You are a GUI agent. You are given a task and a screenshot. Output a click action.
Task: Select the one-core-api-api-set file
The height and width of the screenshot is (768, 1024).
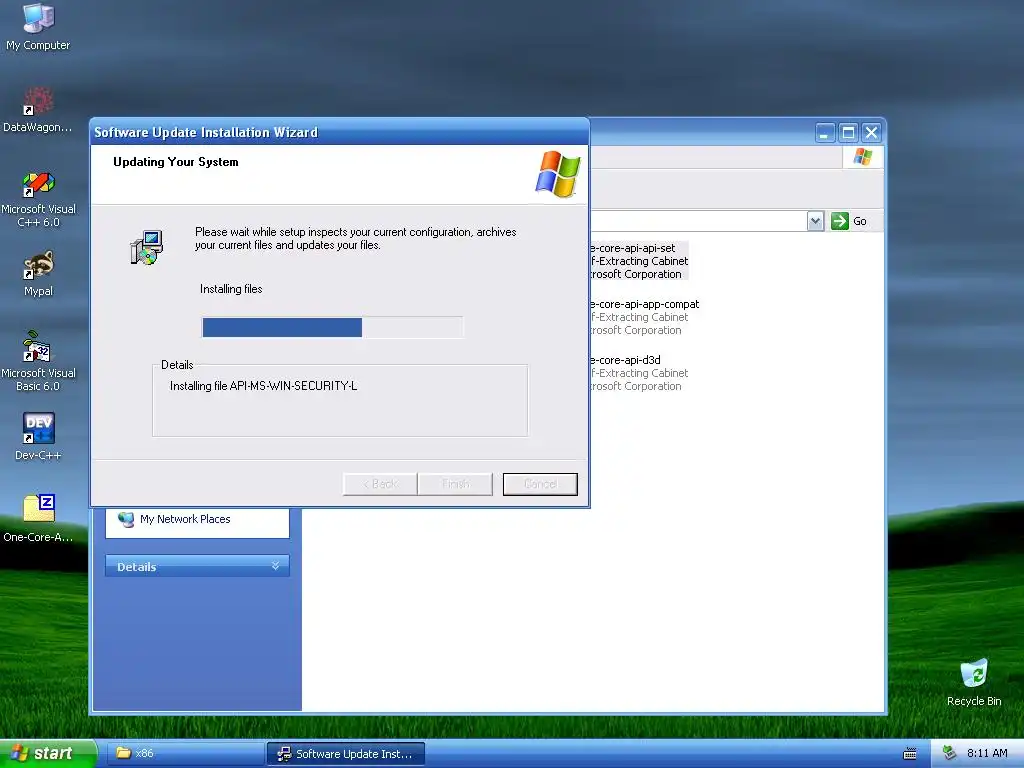(637, 261)
